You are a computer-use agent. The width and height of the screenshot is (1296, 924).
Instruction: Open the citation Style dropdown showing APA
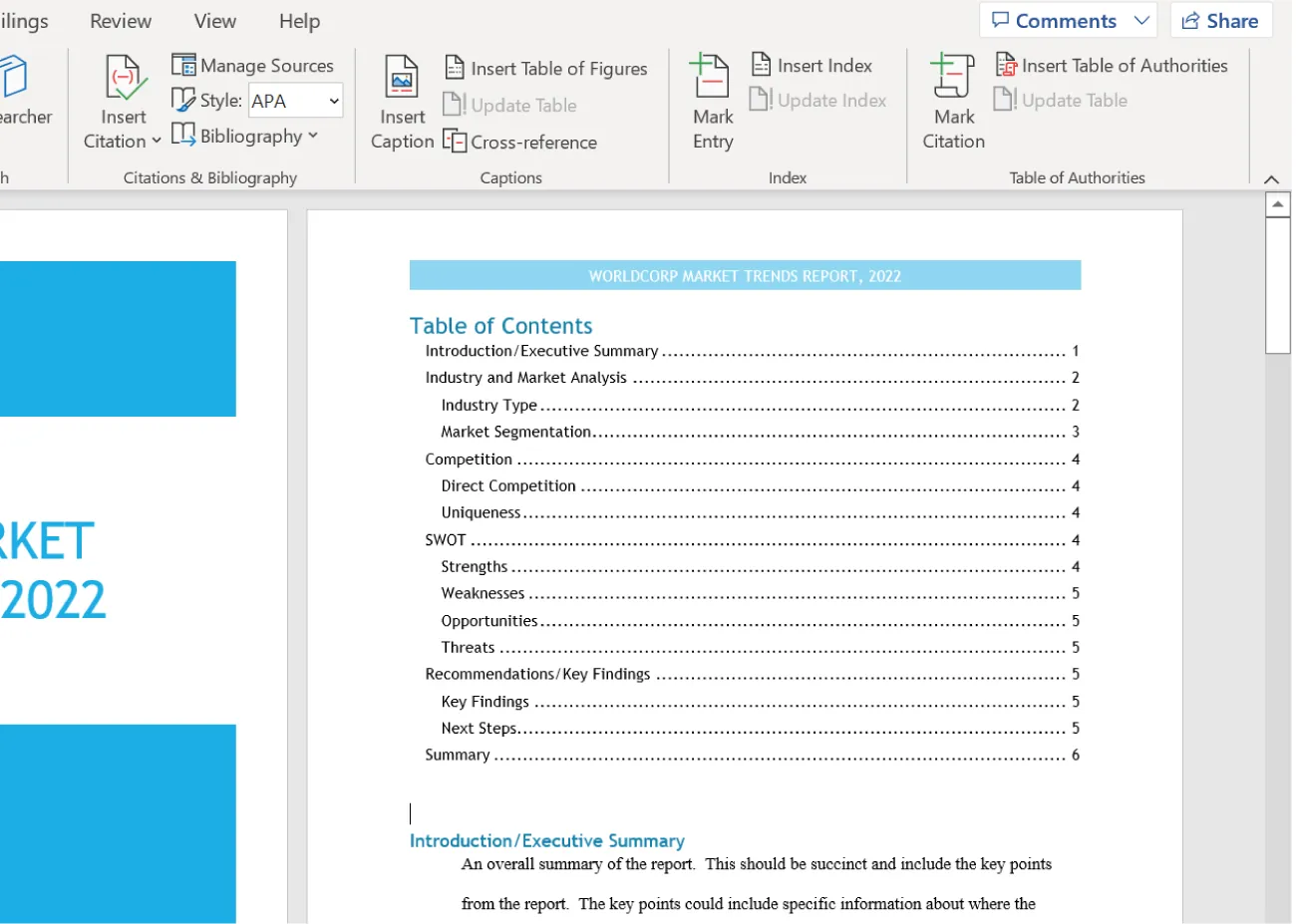[295, 100]
